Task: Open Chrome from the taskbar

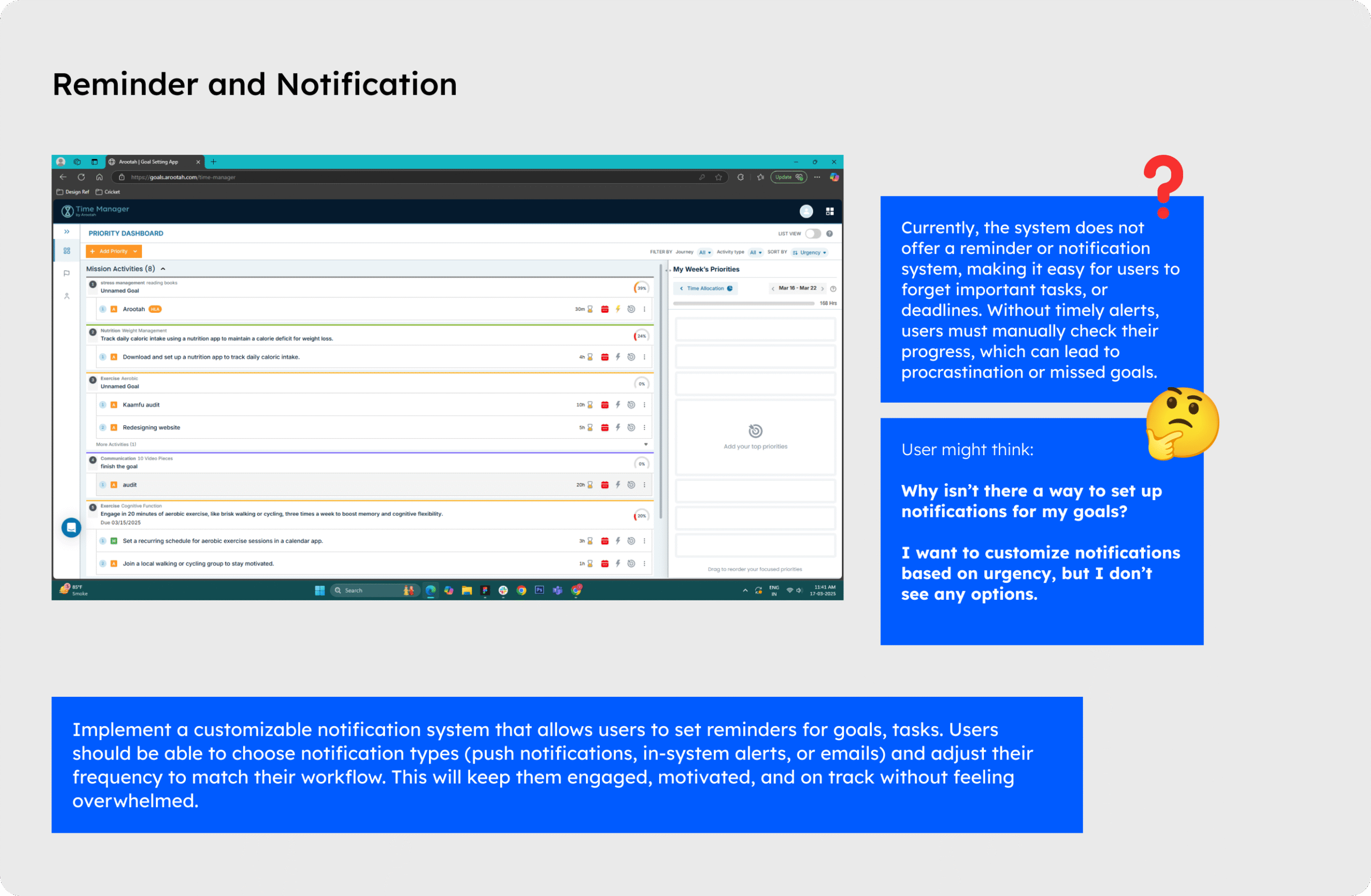Action: 521,591
